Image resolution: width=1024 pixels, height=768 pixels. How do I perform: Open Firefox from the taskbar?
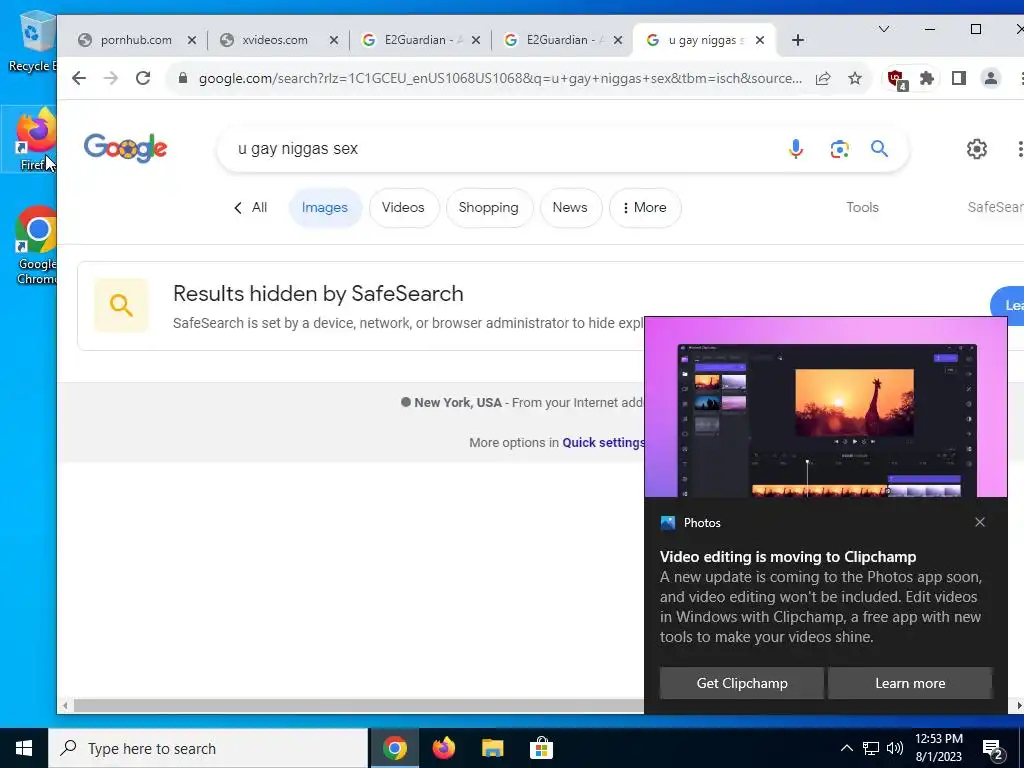coord(443,748)
